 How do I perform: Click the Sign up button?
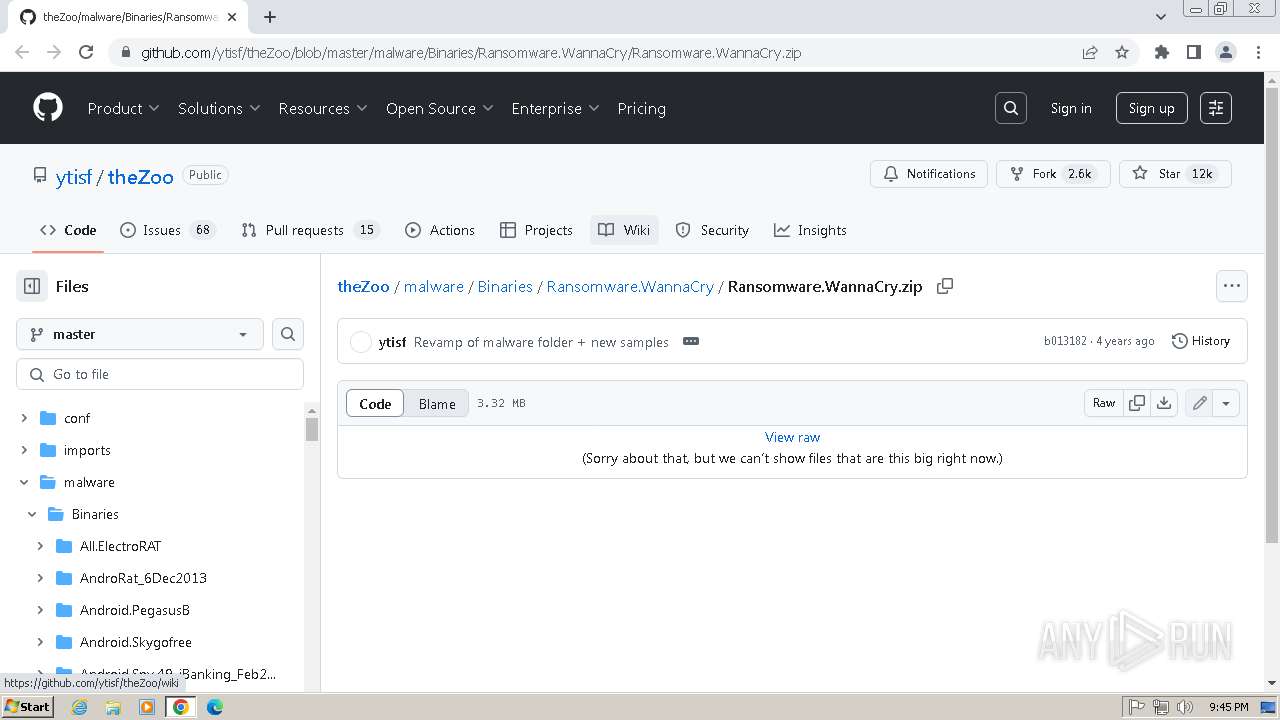pyautogui.click(x=1152, y=108)
